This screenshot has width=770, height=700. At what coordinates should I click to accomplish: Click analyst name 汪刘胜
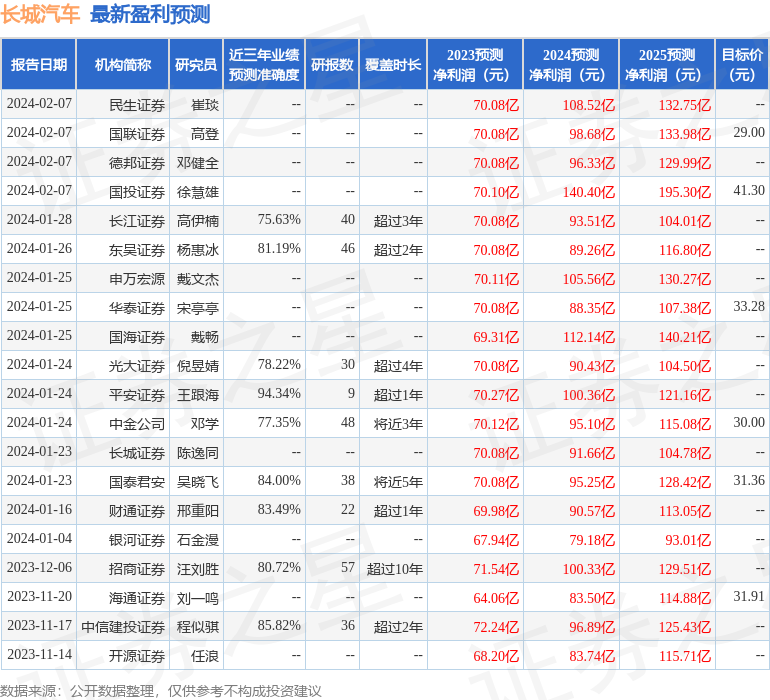198,569
